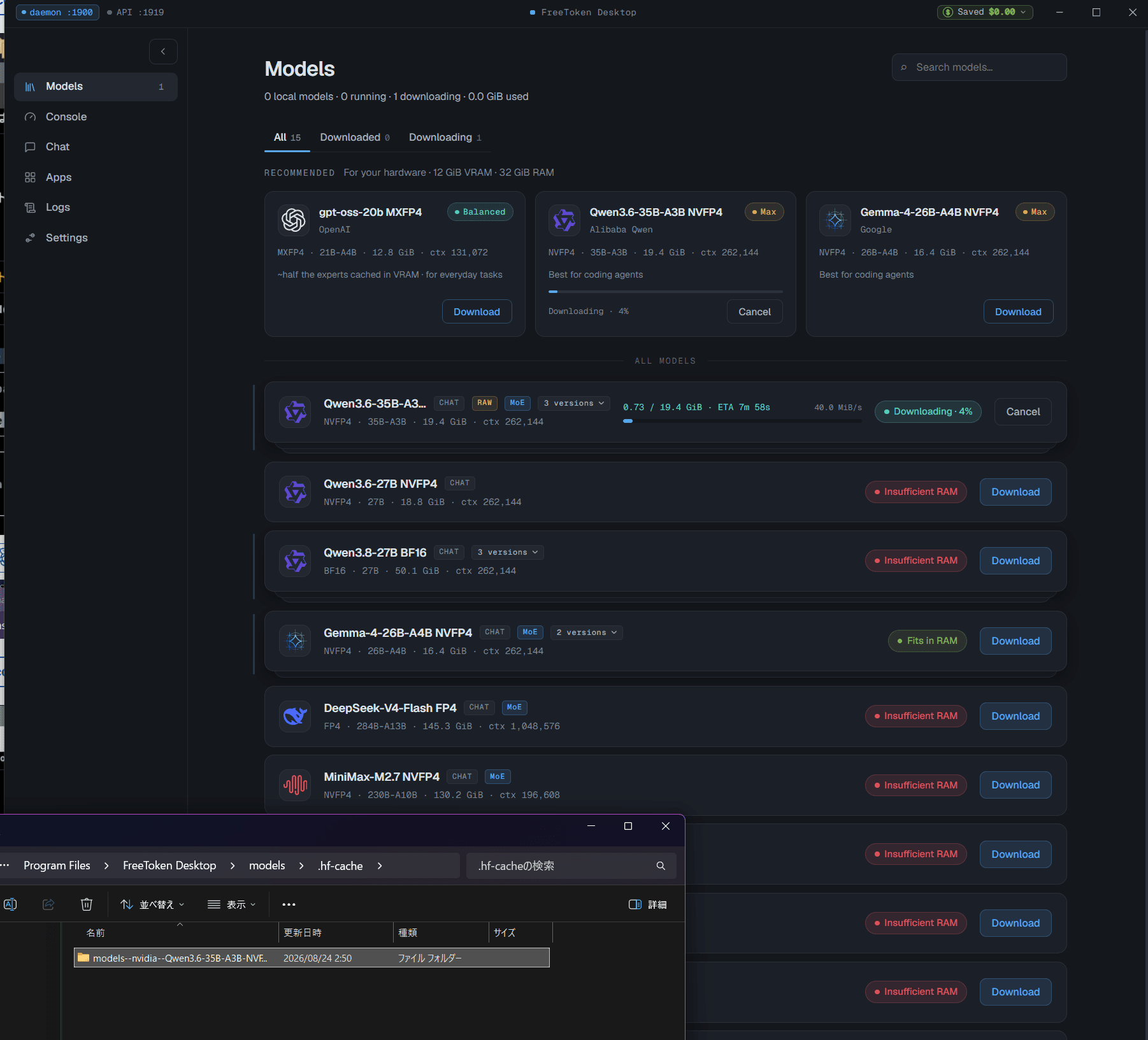Click the Downloading 4% status badge
The image size is (1148, 1040).
click(x=928, y=411)
